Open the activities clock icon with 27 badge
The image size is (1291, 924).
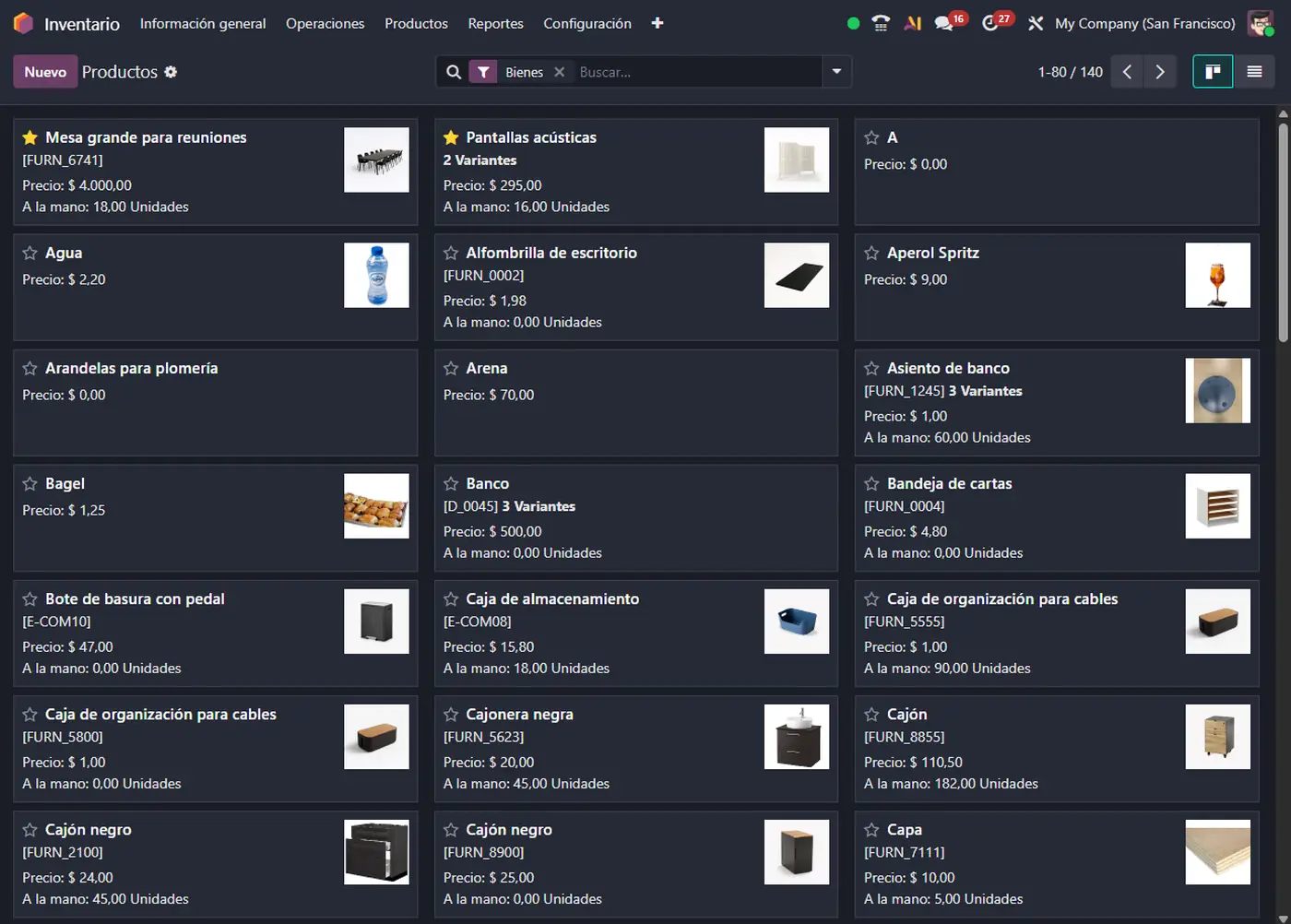[x=990, y=23]
